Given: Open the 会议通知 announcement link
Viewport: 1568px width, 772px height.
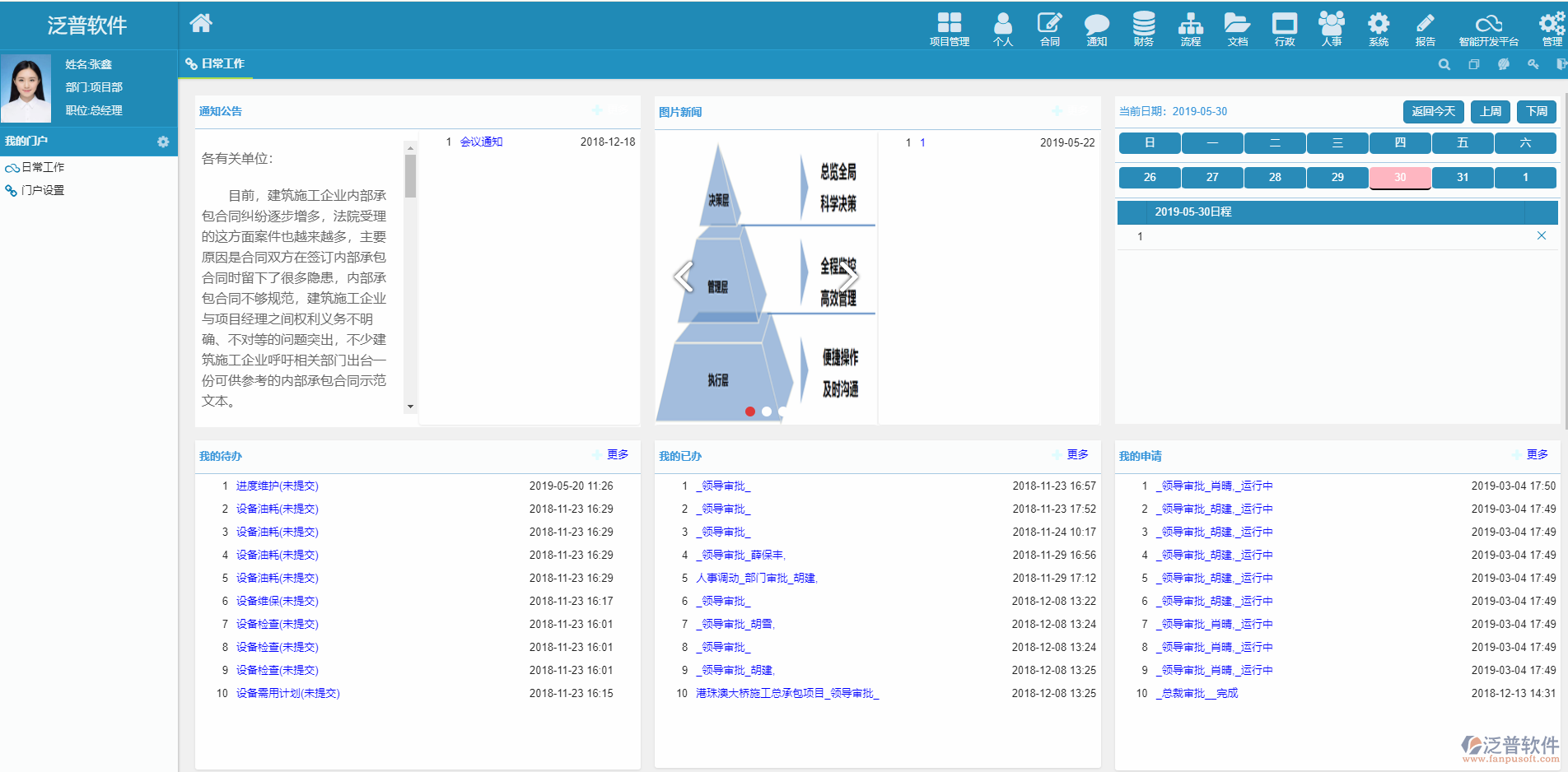Looking at the screenshot, I should [481, 142].
